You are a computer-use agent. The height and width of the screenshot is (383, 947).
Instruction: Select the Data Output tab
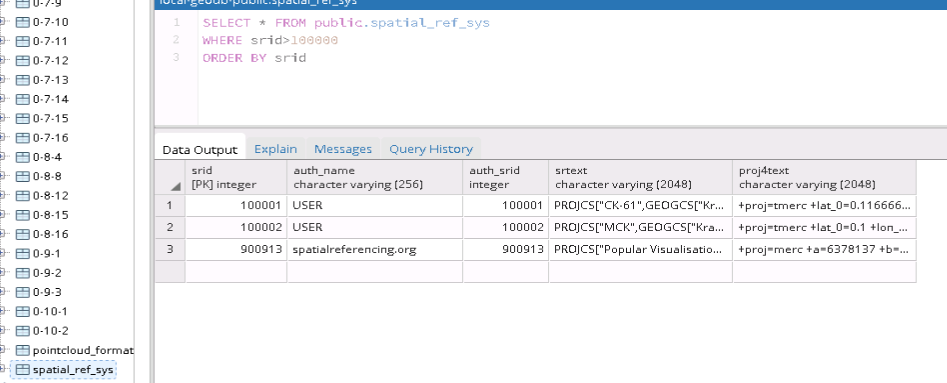click(200, 149)
